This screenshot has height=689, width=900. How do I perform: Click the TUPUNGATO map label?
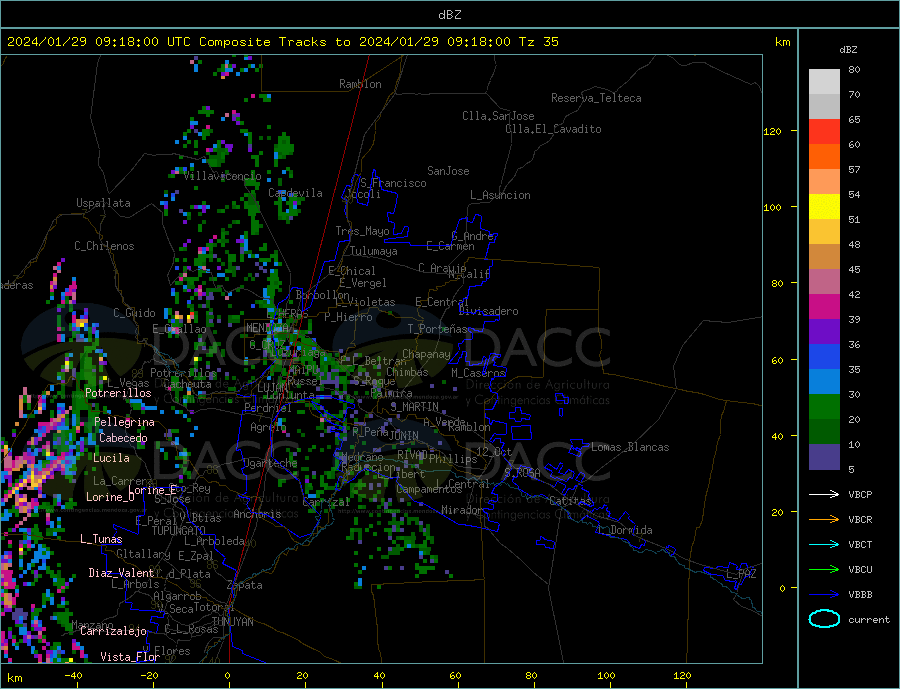[x=179, y=531]
